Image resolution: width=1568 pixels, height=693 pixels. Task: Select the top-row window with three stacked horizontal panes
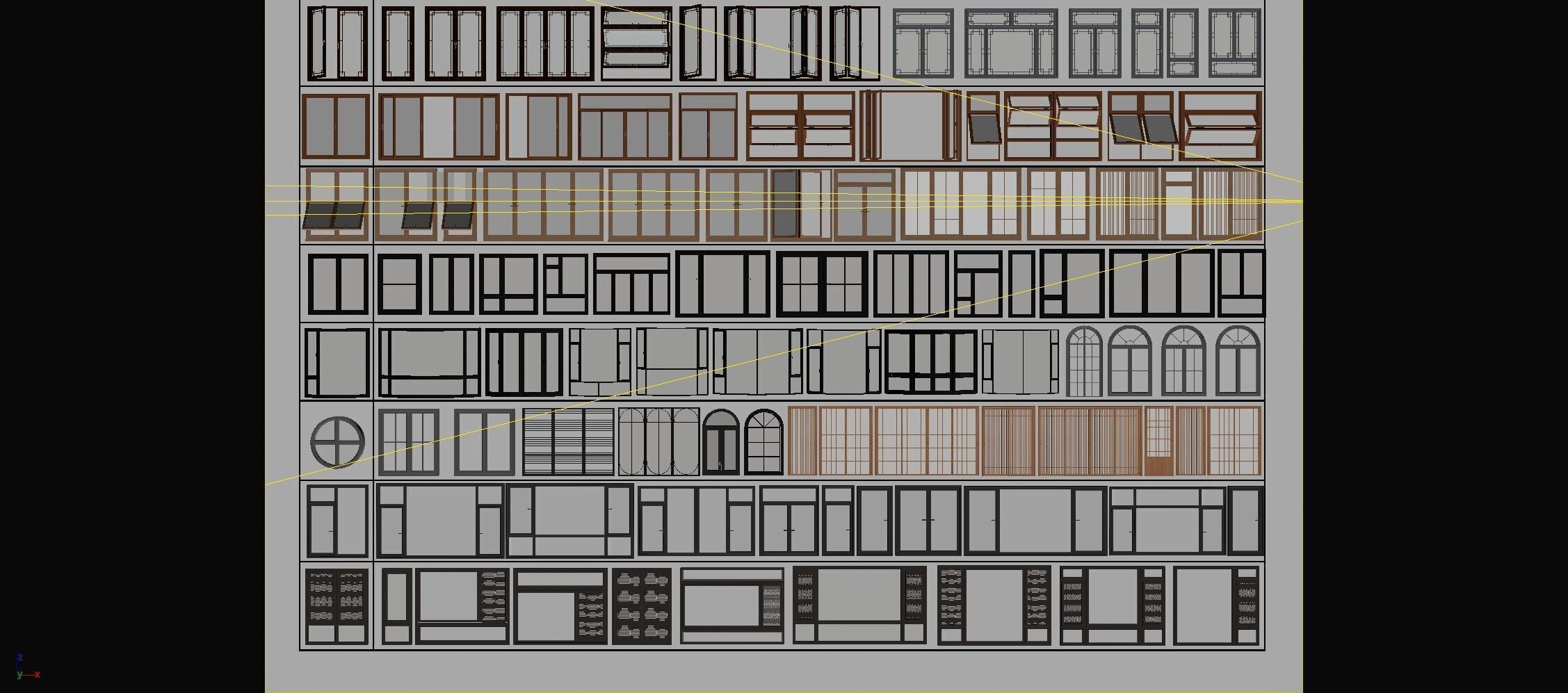click(x=636, y=43)
